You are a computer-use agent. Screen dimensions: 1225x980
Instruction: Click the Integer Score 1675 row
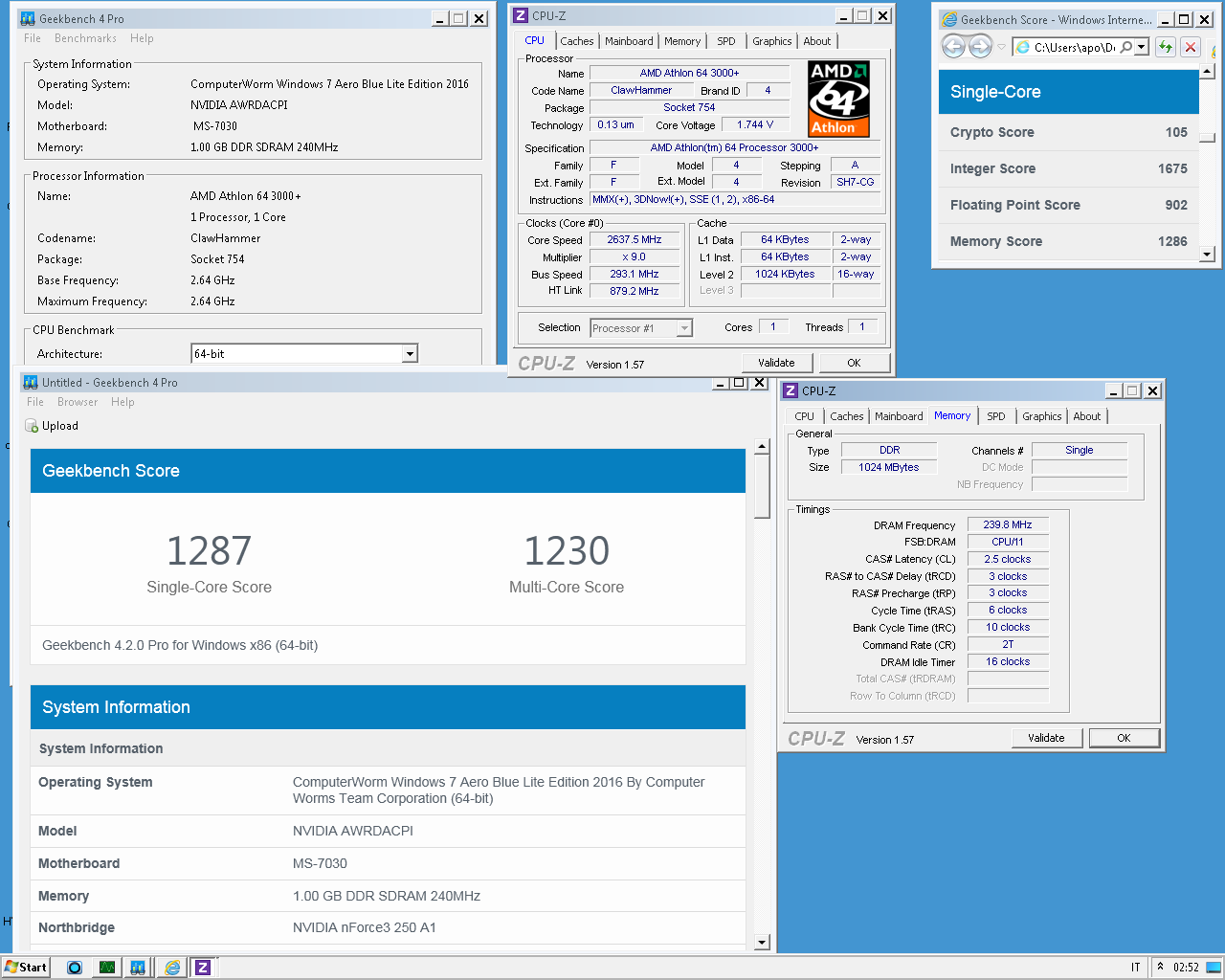pos(1069,168)
